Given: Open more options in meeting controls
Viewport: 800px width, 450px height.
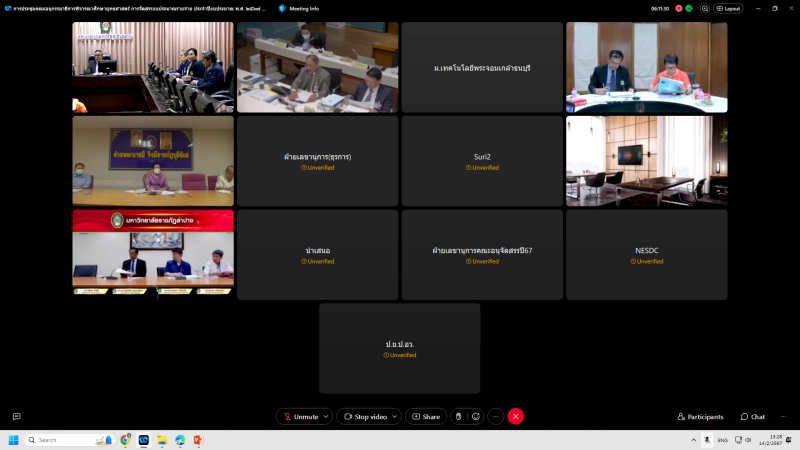Looking at the screenshot, I should click(495, 416).
